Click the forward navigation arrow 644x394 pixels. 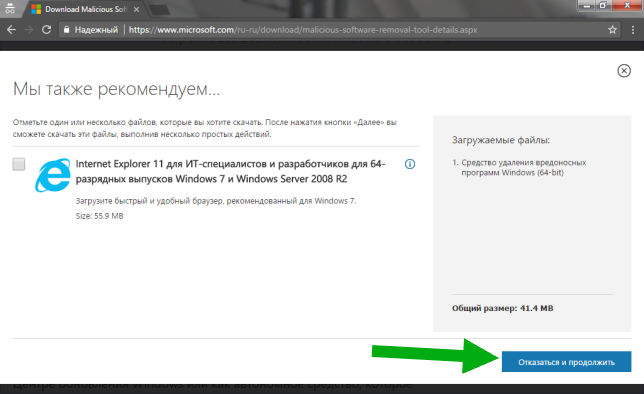[29, 30]
